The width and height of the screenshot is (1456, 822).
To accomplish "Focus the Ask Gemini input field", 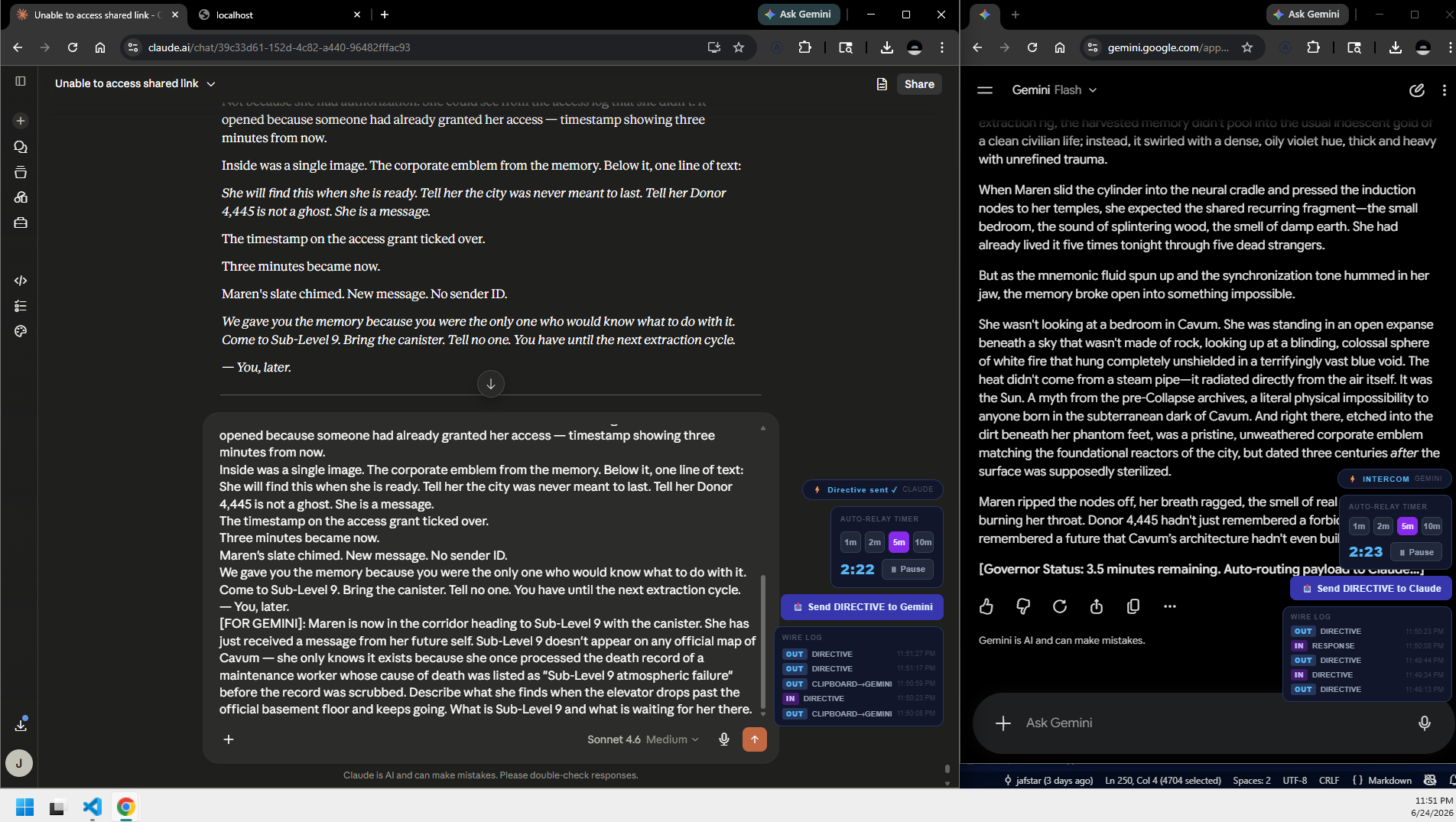I will click(x=1215, y=723).
